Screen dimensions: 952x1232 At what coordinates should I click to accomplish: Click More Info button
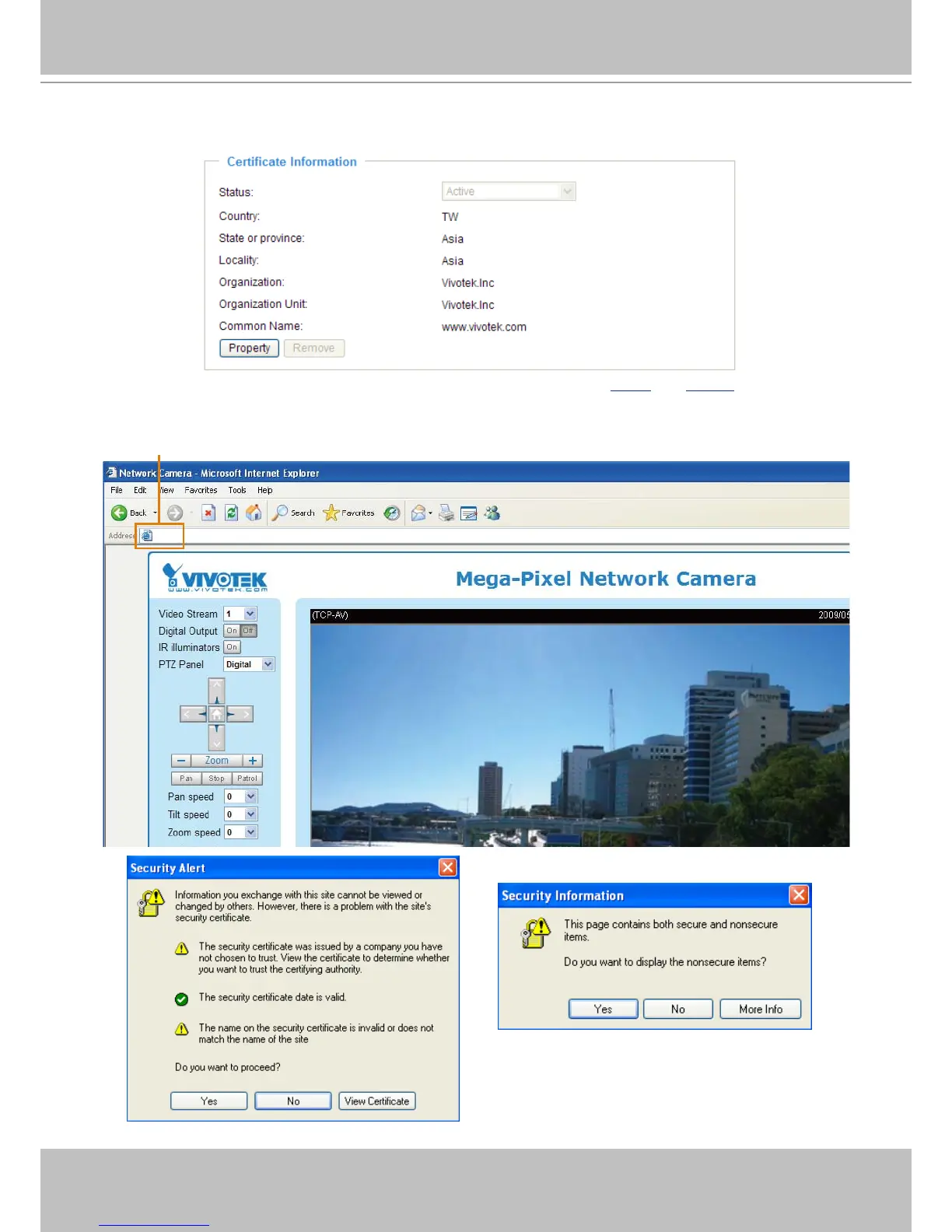(761, 1009)
